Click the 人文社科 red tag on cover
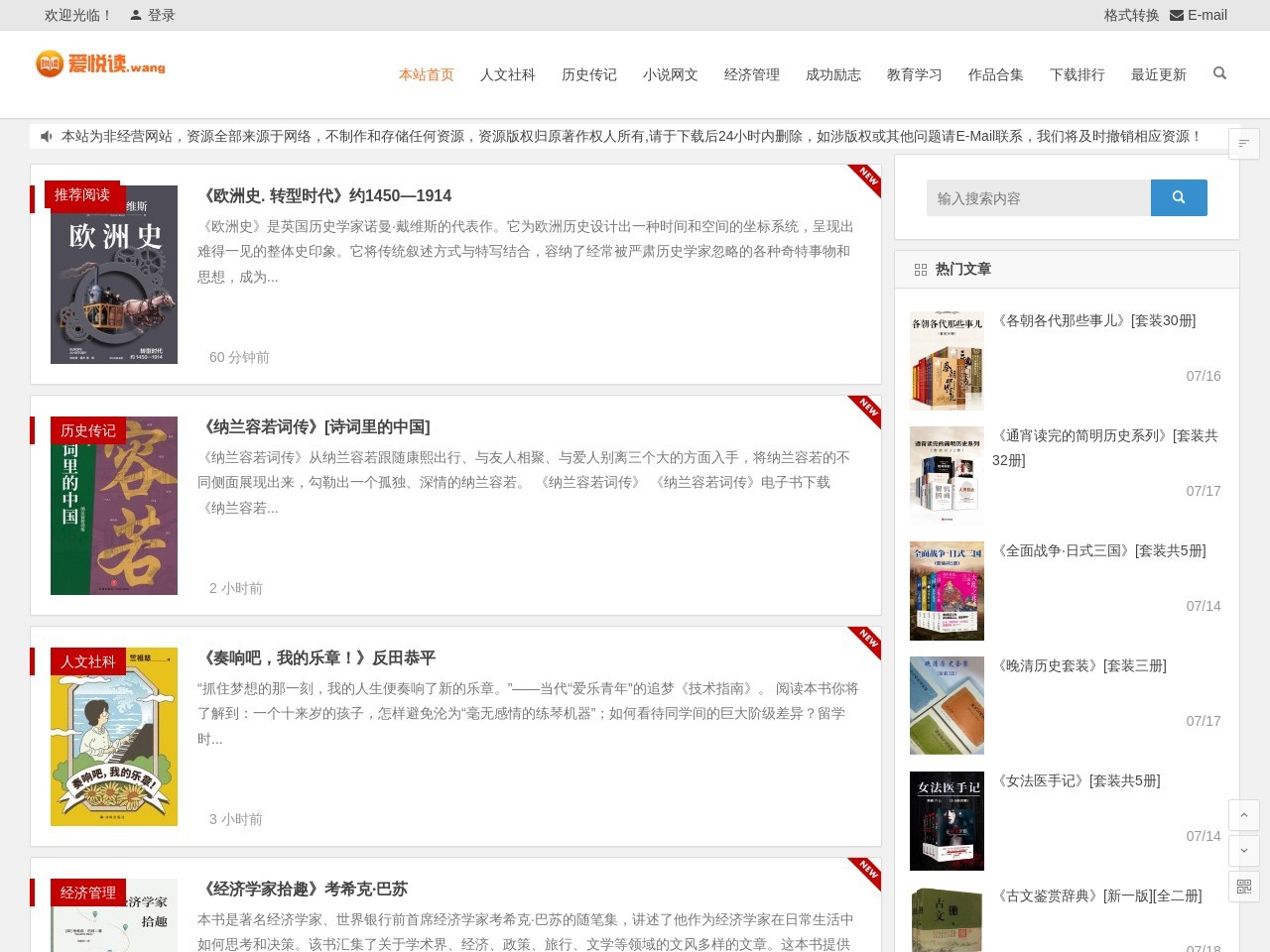1270x952 pixels. tap(88, 661)
